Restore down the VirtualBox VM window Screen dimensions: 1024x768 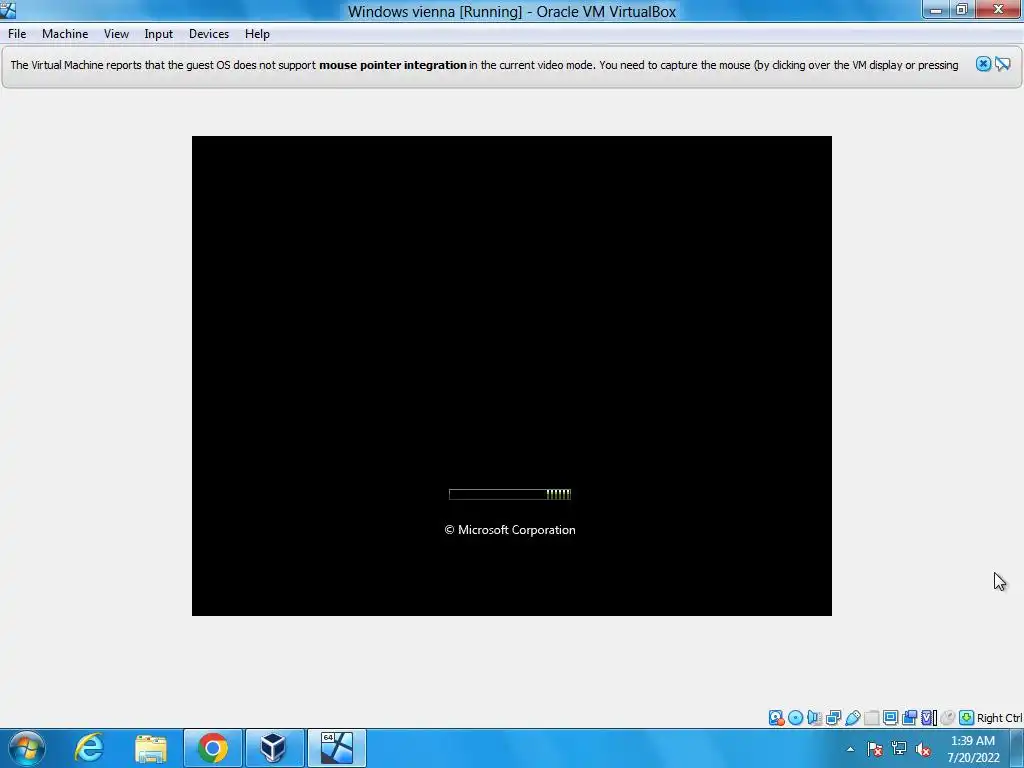pos(961,10)
